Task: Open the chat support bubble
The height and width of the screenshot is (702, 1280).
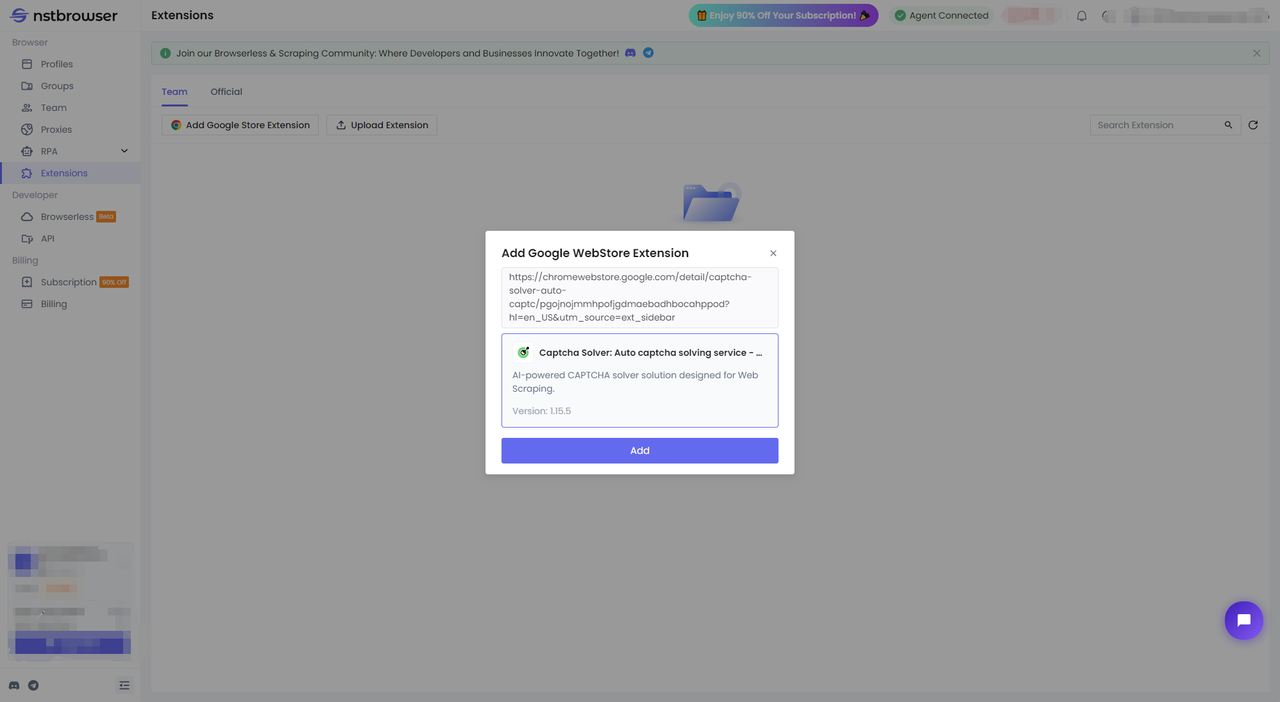Action: 1244,620
